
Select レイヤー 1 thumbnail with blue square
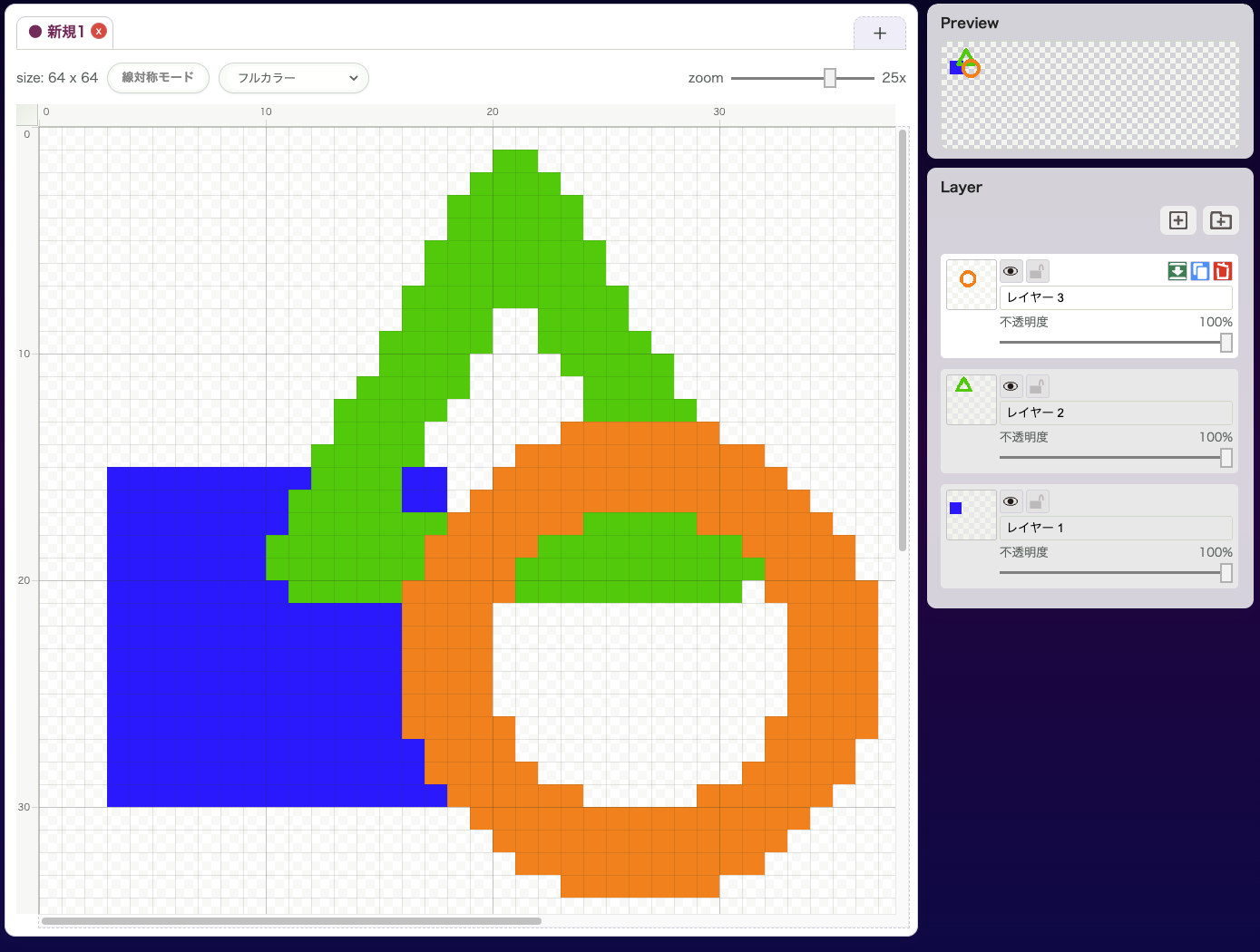971,515
